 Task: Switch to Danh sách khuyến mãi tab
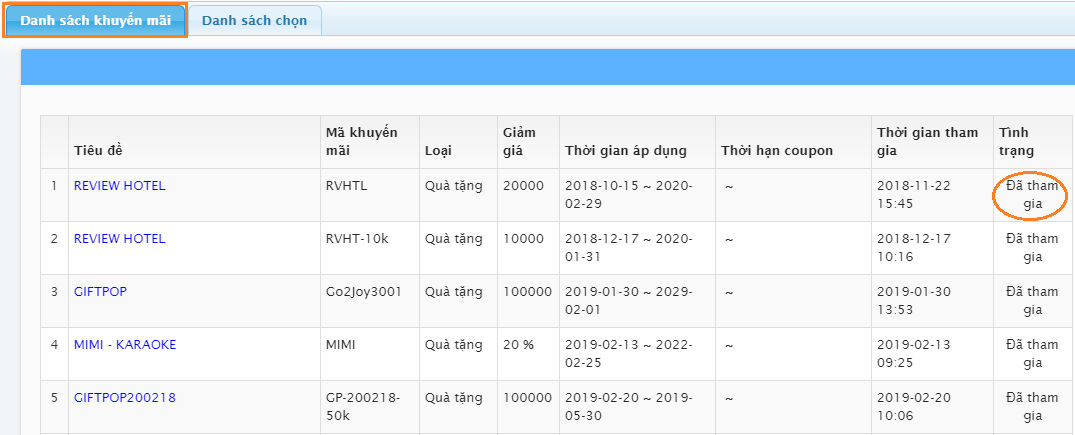95,21
